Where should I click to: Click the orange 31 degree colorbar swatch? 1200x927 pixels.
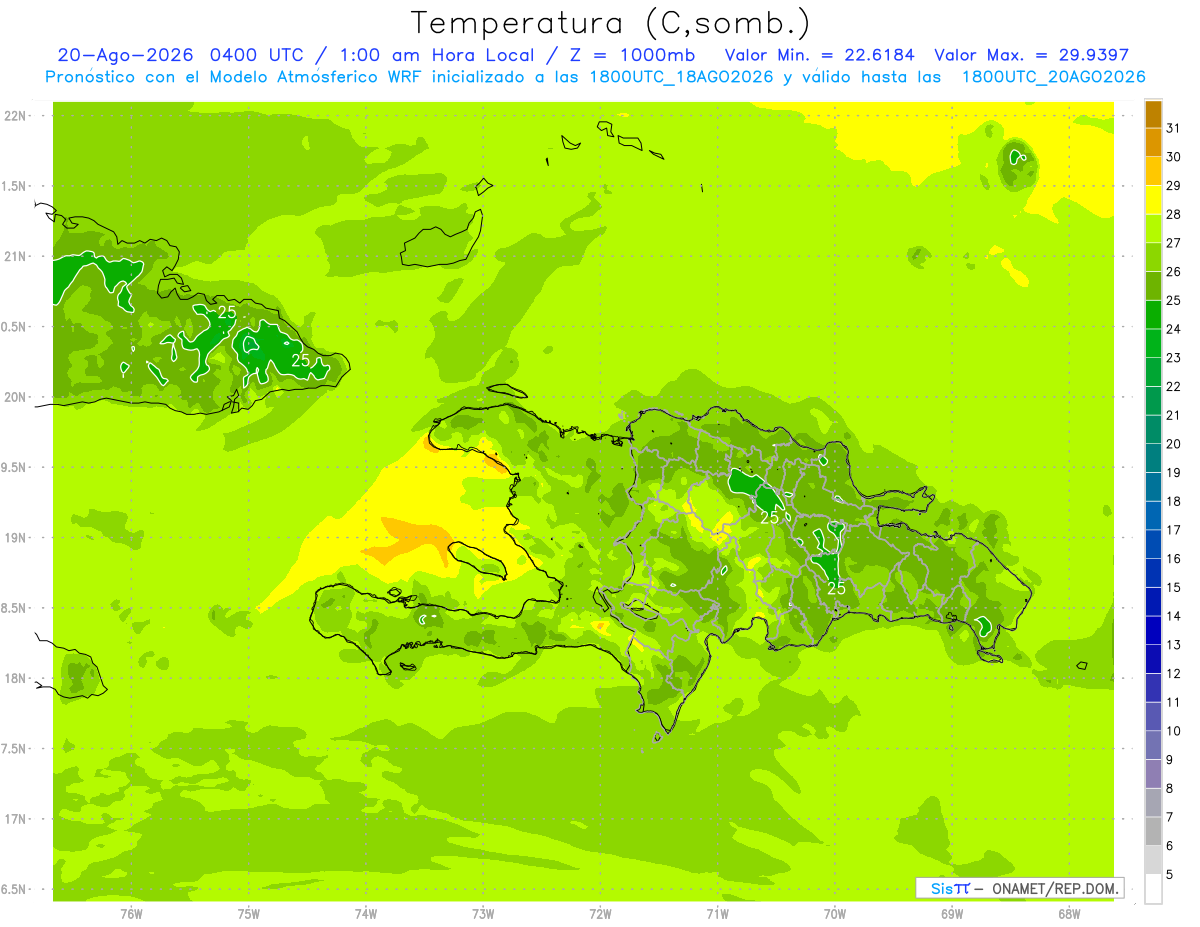pyautogui.click(x=1153, y=115)
